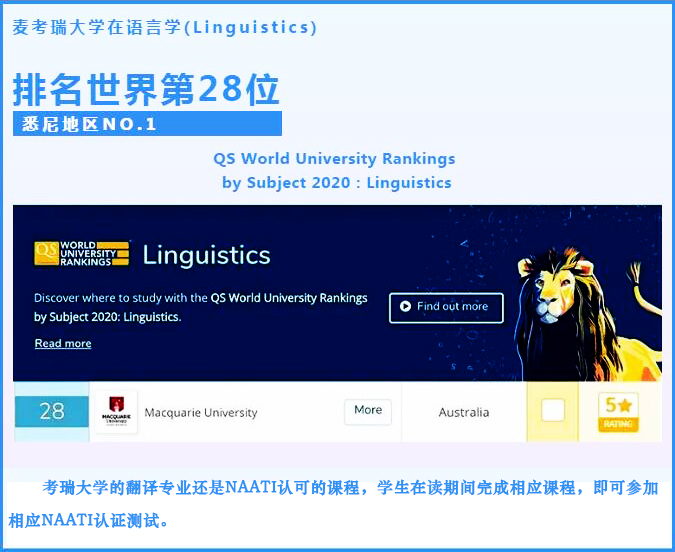Click the QS World University Rankings logo
The width and height of the screenshot is (675, 552).
coord(81,253)
